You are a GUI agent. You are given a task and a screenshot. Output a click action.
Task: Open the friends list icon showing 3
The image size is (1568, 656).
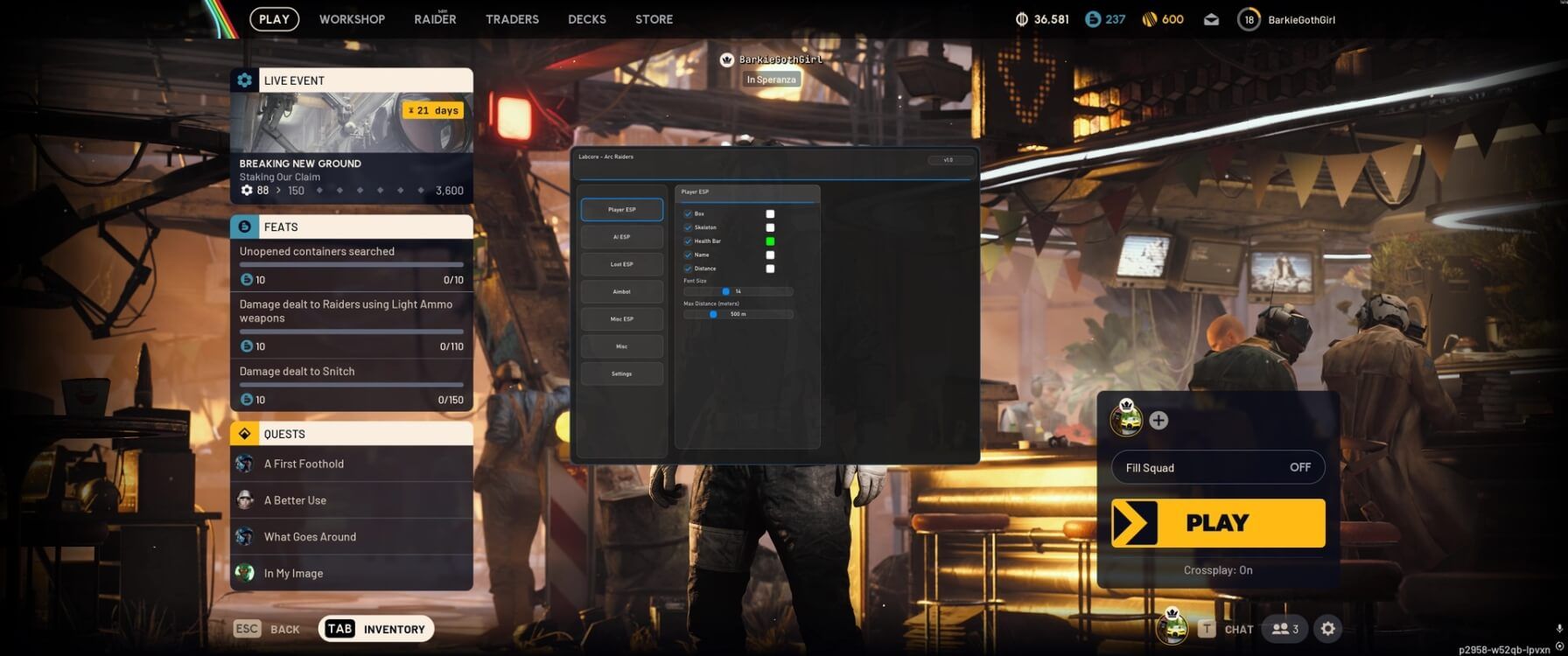click(1284, 629)
